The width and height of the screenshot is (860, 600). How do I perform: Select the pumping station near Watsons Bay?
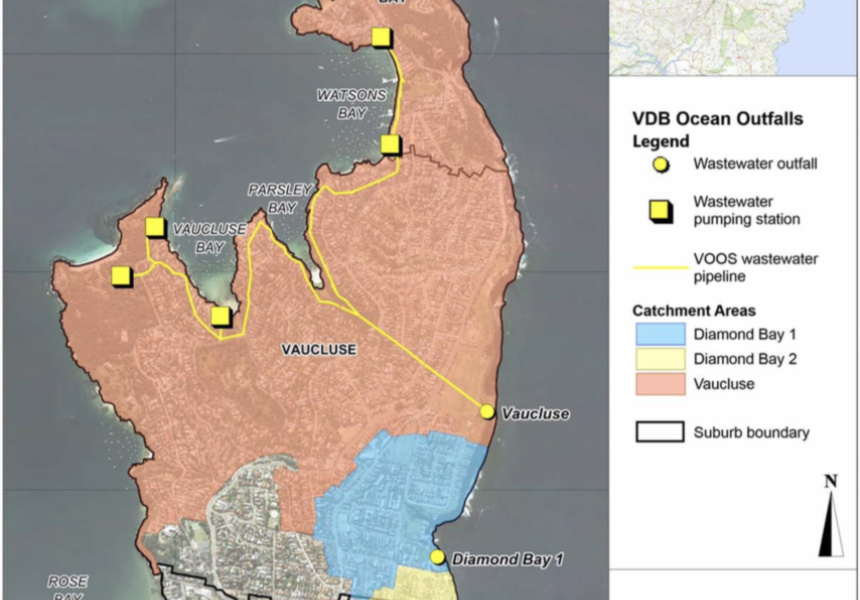pyautogui.click(x=388, y=144)
